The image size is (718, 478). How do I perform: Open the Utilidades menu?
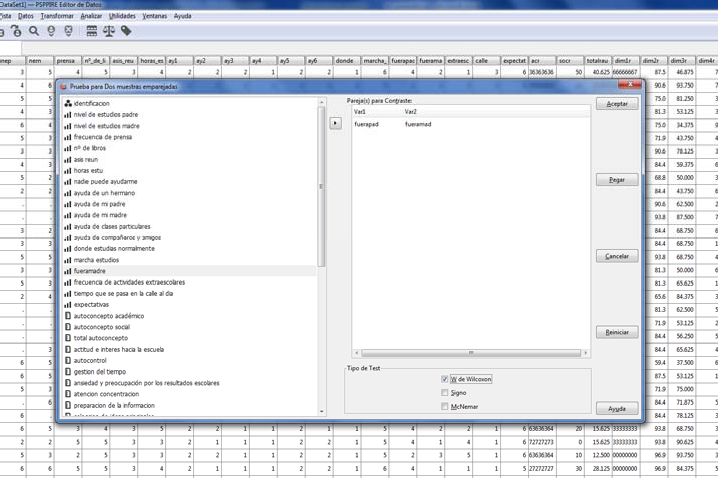click(x=122, y=16)
